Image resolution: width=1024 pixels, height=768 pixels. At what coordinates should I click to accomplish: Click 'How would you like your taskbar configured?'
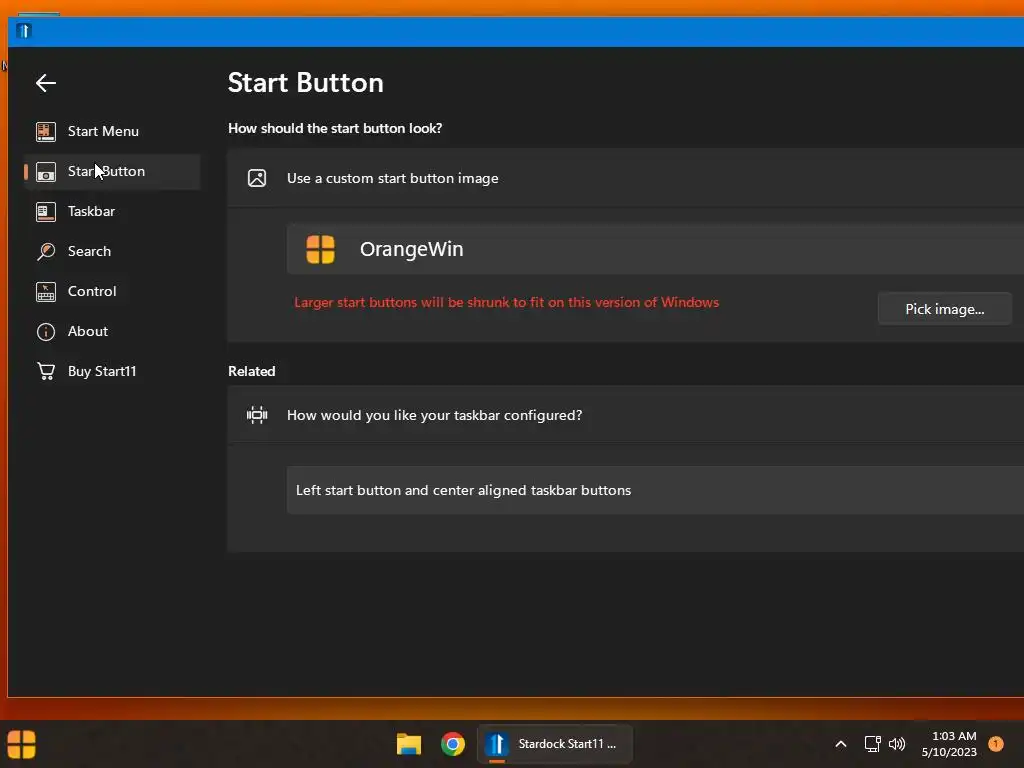point(626,415)
